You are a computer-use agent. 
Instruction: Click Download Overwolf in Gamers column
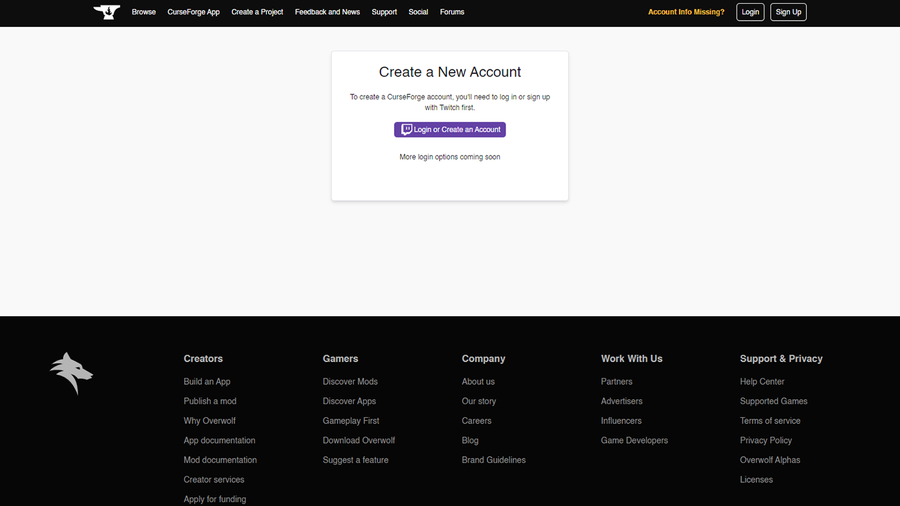click(359, 440)
